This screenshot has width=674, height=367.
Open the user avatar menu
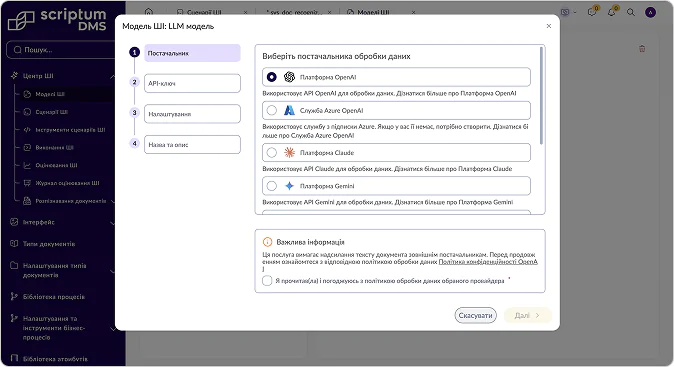(x=650, y=12)
